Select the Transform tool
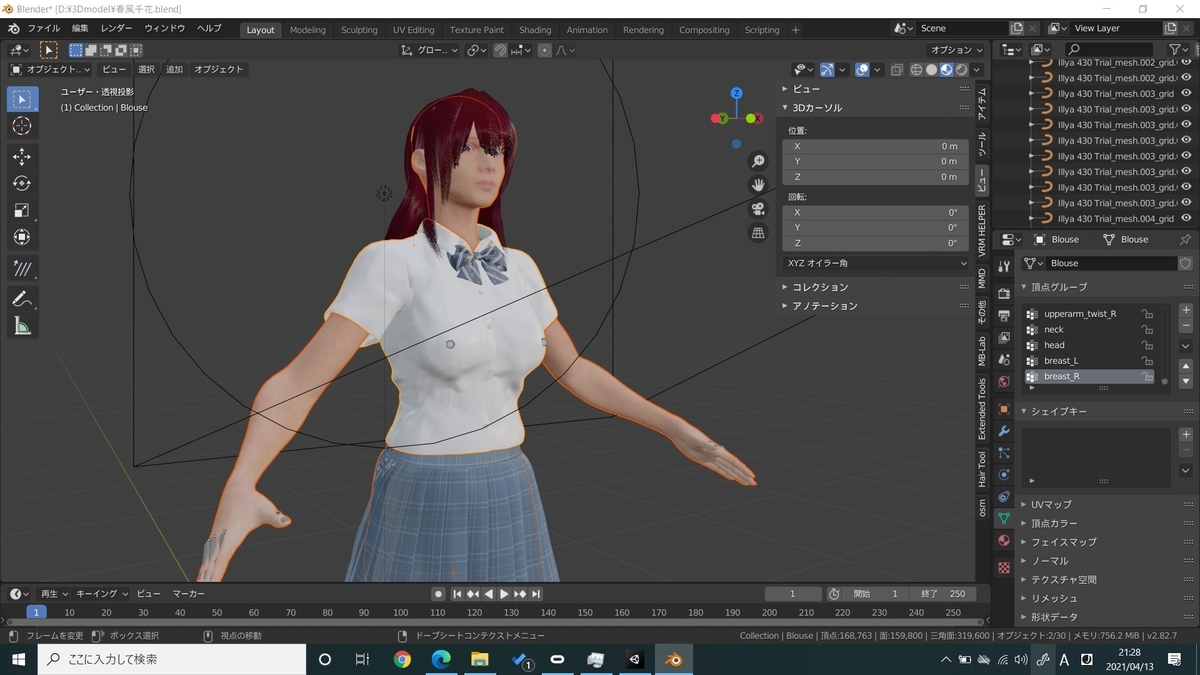The image size is (1200, 675). [22, 237]
